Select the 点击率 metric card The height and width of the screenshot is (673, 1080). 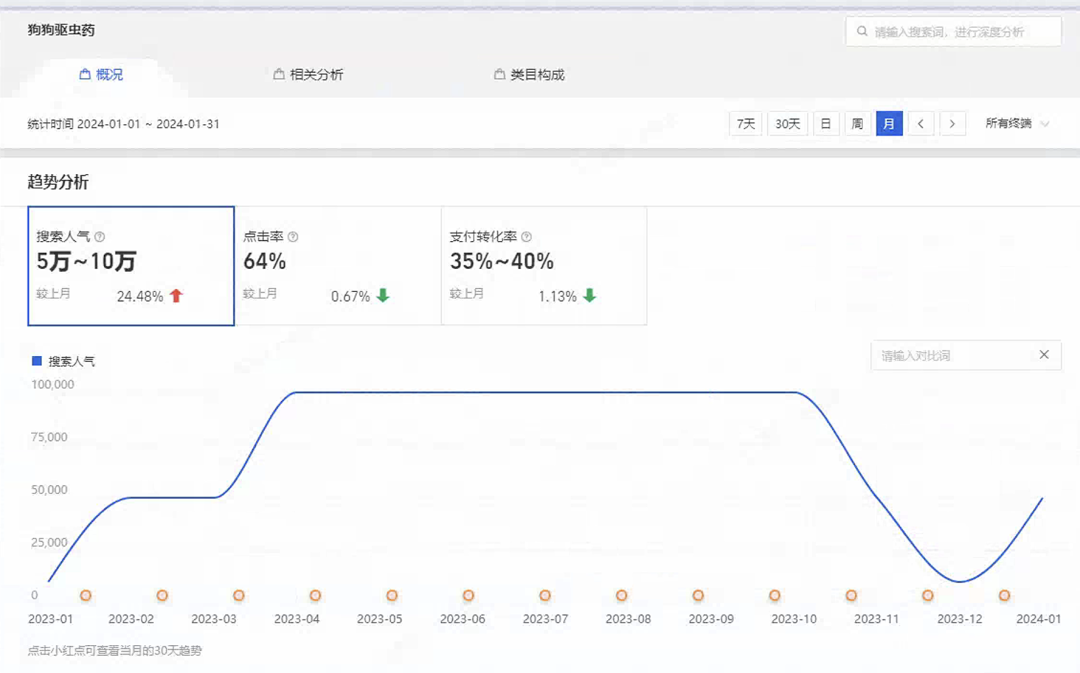tap(338, 266)
